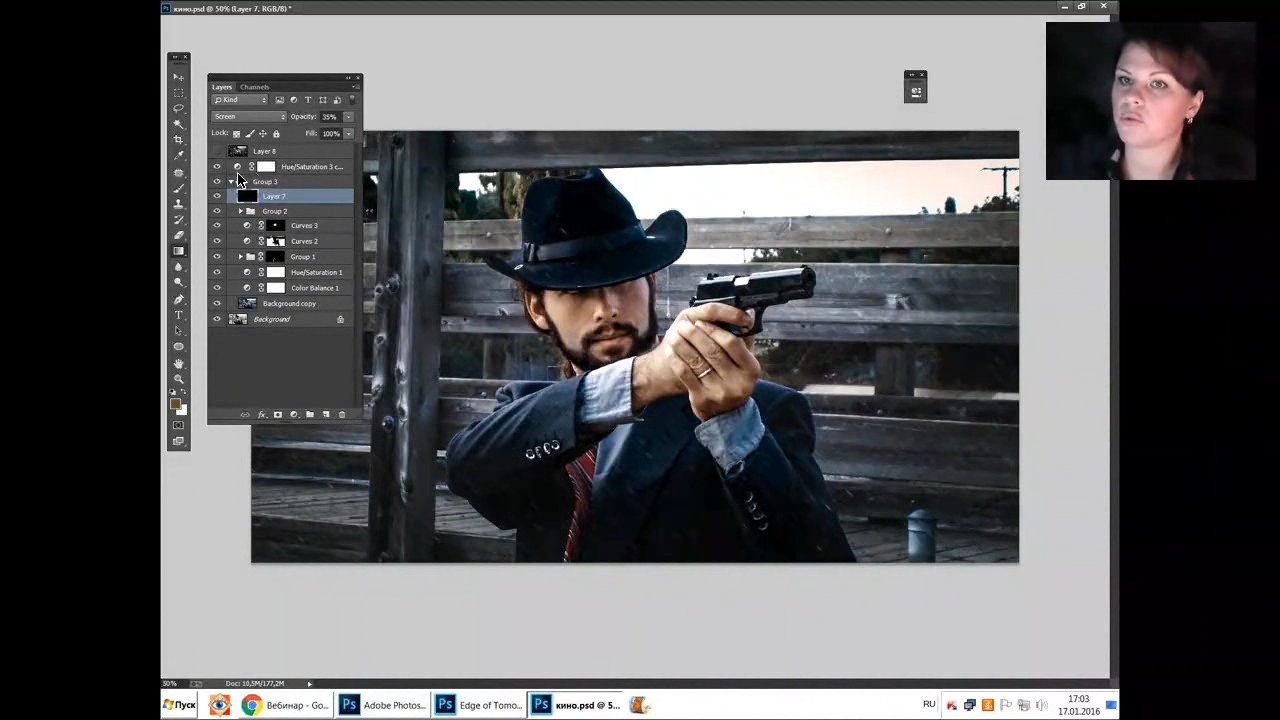The width and height of the screenshot is (1280, 720).
Task: Click the Пуск start button
Action: (180, 705)
